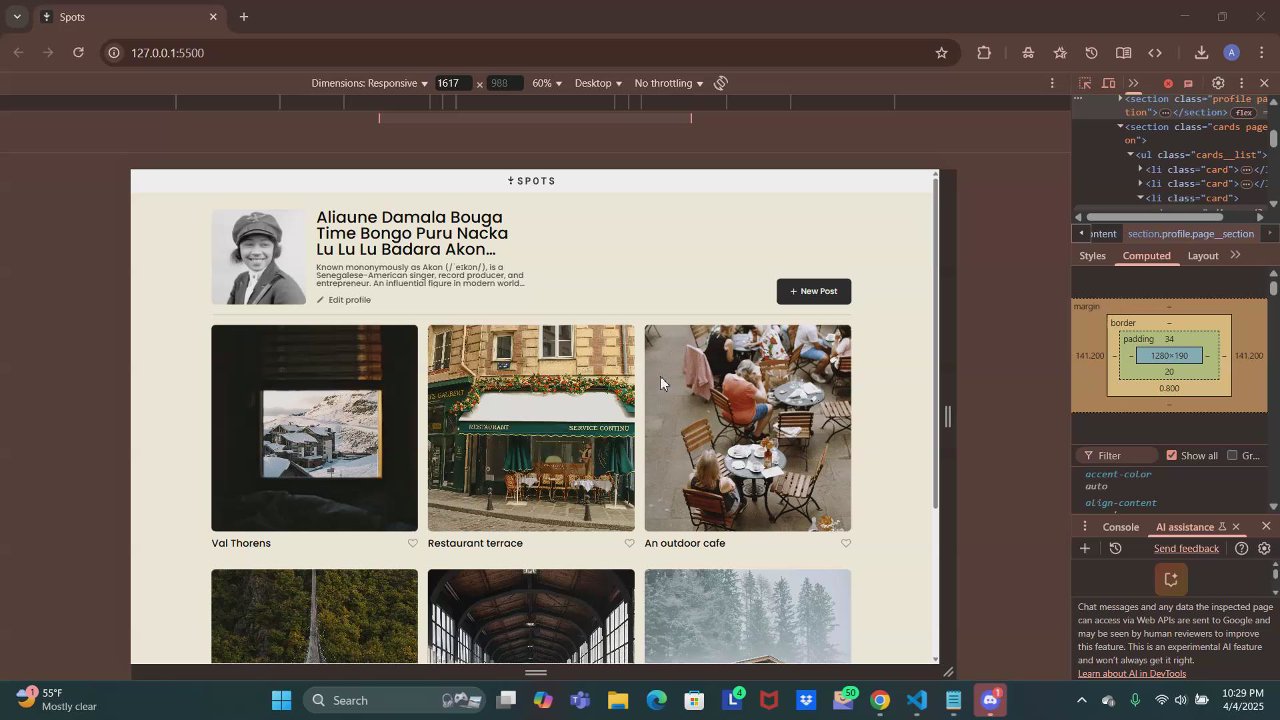Click the New Post button
The image size is (1280, 720).
(x=814, y=291)
